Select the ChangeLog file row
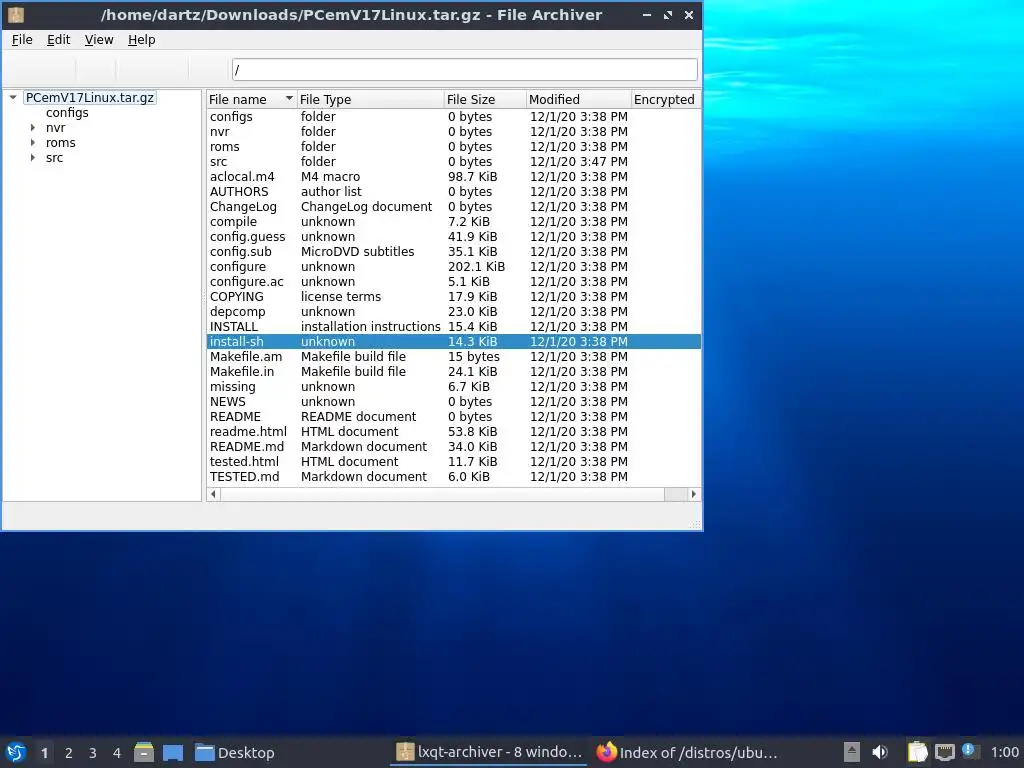1024x768 pixels. [454, 206]
